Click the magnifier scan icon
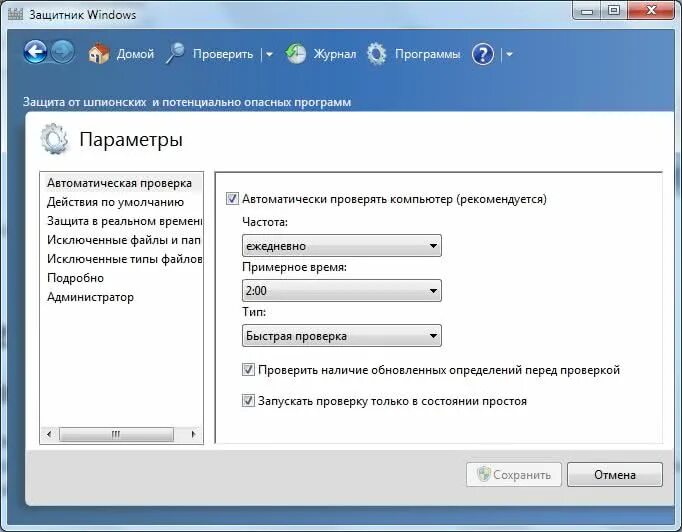Viewport: 682px width, 532px height. click(x=175, y=54)
